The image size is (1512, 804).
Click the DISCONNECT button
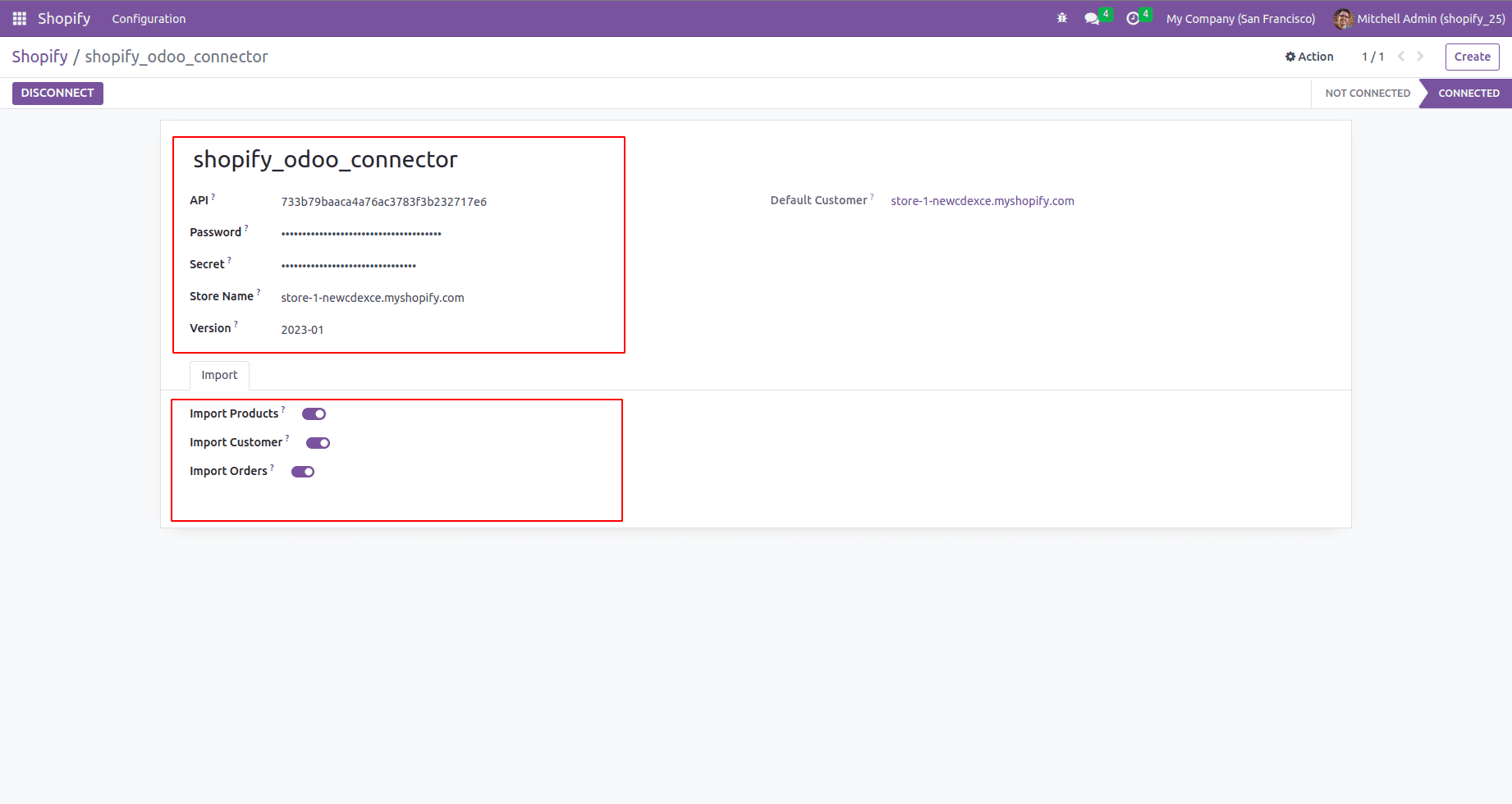[57, 93]
